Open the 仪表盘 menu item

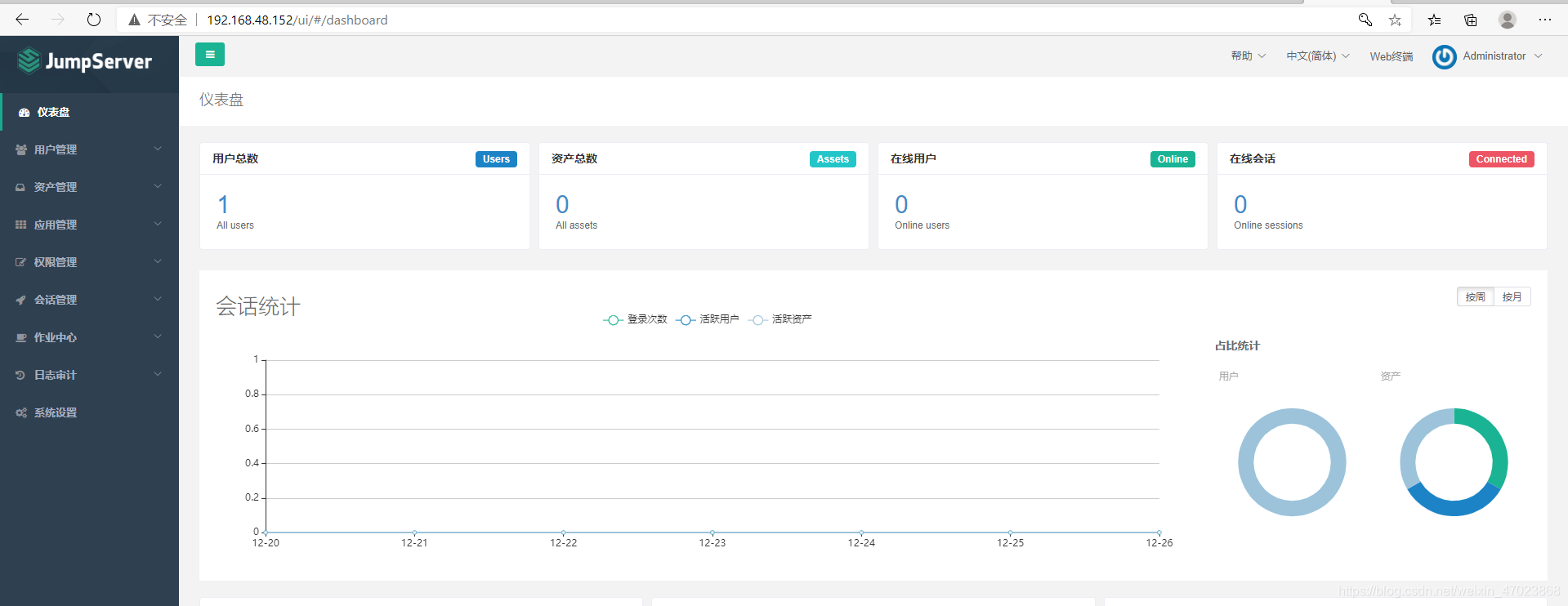tap(90, 112)
